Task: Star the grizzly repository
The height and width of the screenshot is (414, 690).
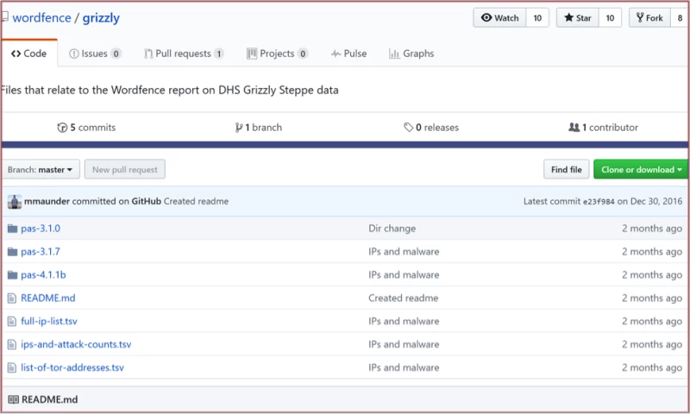Action: click(x=578, y=18)
